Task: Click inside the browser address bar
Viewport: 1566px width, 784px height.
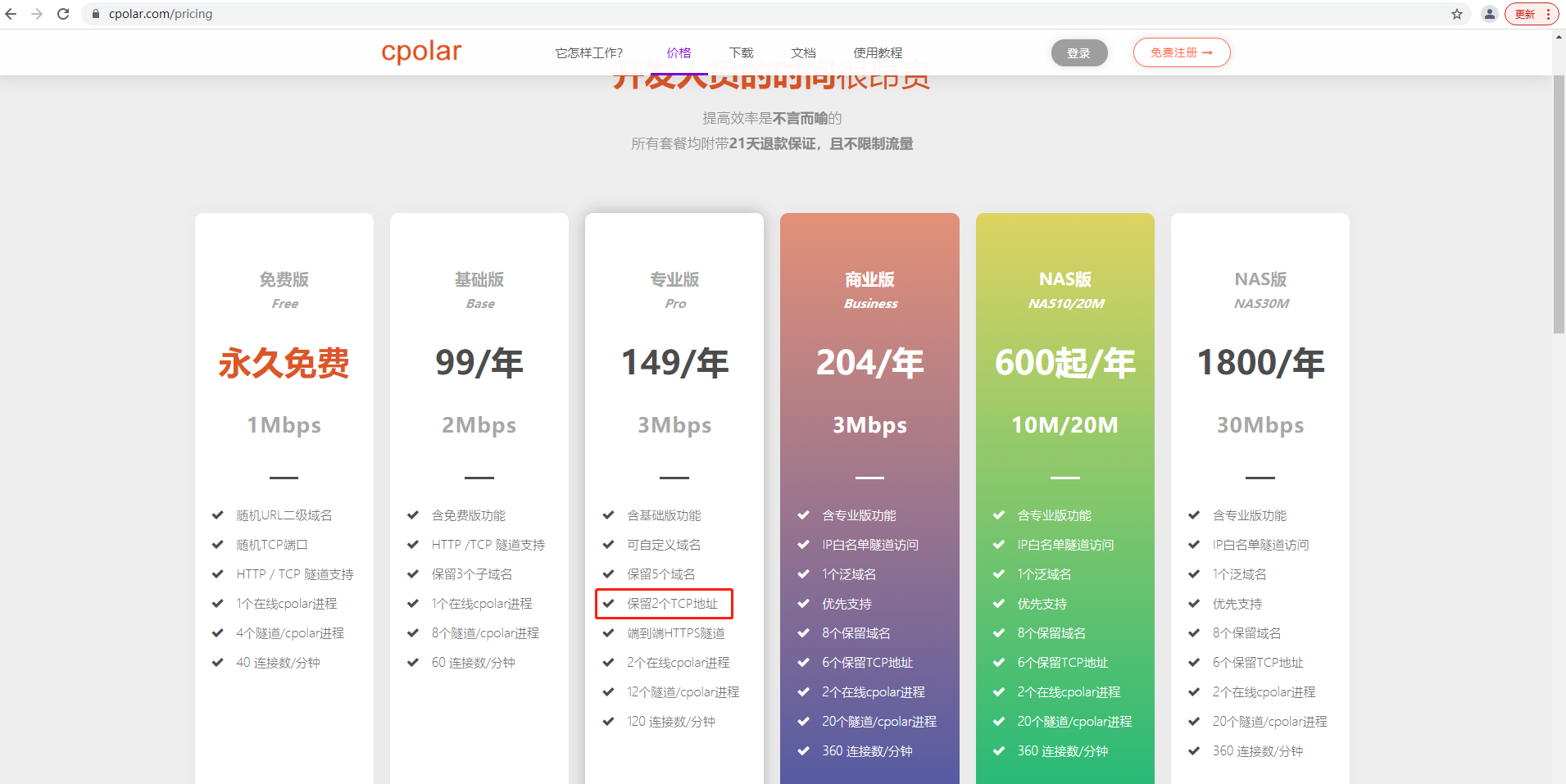Action: pyautogui.click(x=328, y=13)
